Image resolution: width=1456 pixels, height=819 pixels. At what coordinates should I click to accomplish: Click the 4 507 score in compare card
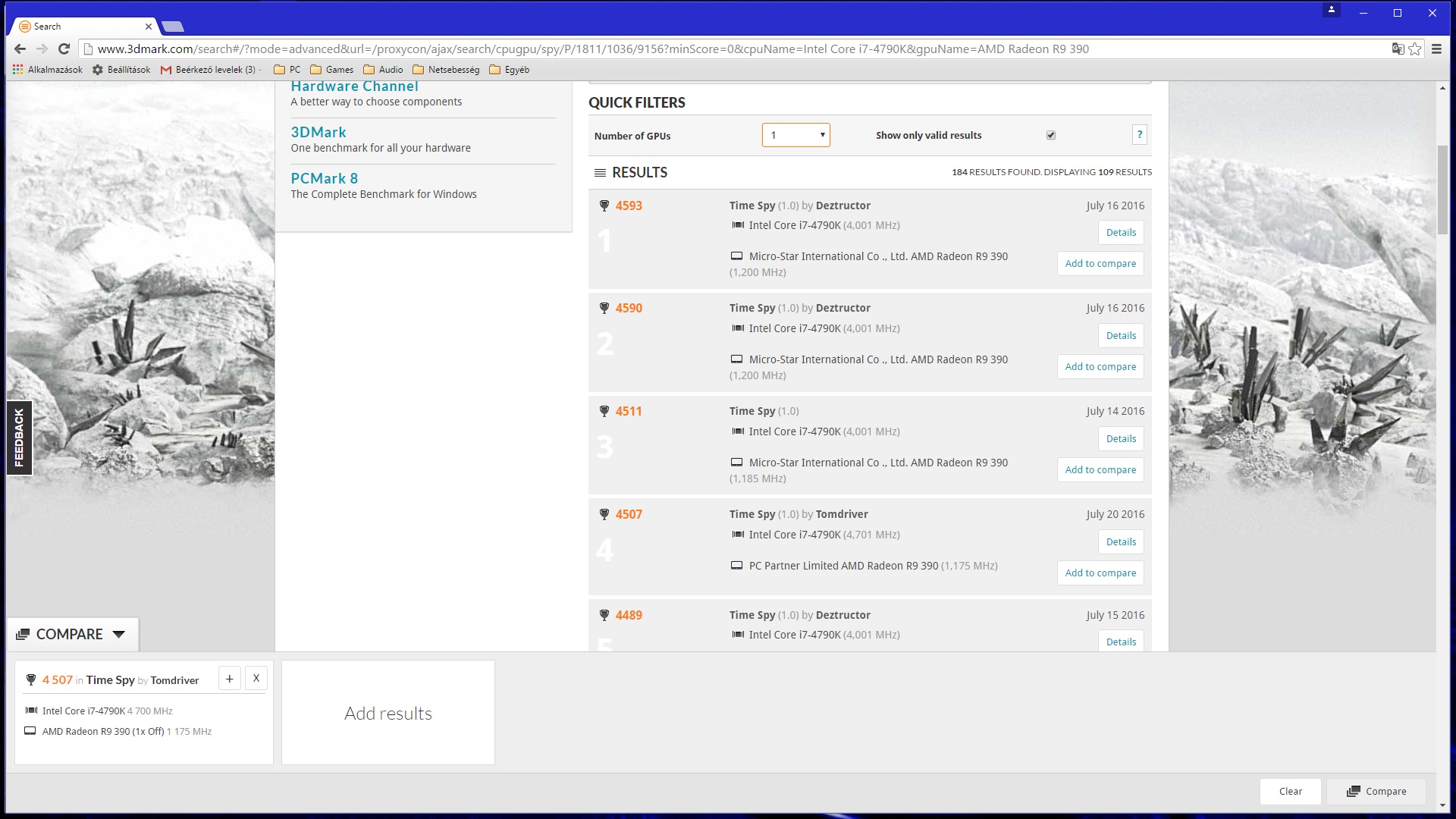pos(58,680)
